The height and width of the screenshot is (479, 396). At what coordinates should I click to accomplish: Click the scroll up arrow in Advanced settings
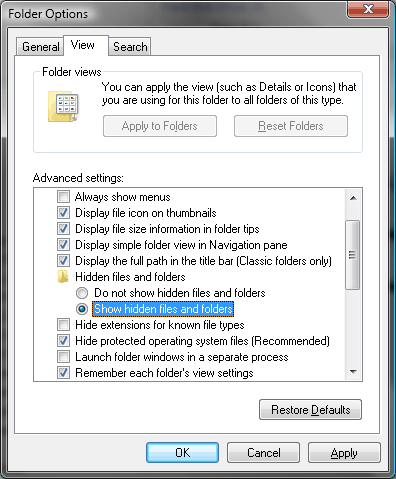[353, 198]
